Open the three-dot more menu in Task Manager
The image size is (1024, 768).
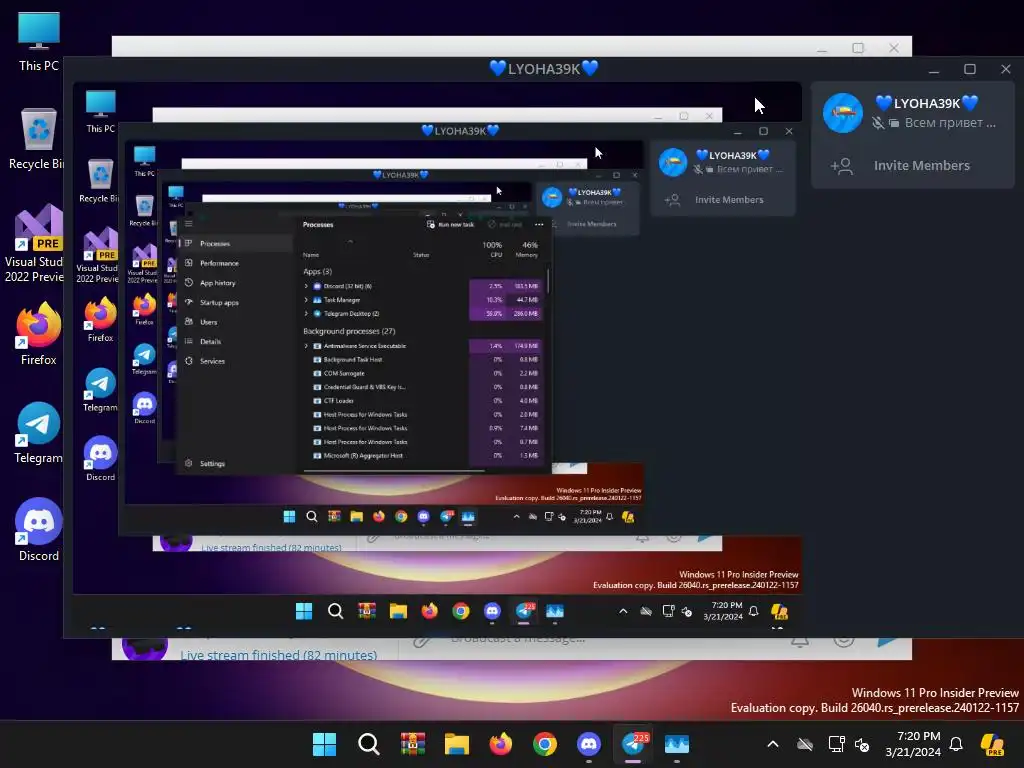click(539, 225)
